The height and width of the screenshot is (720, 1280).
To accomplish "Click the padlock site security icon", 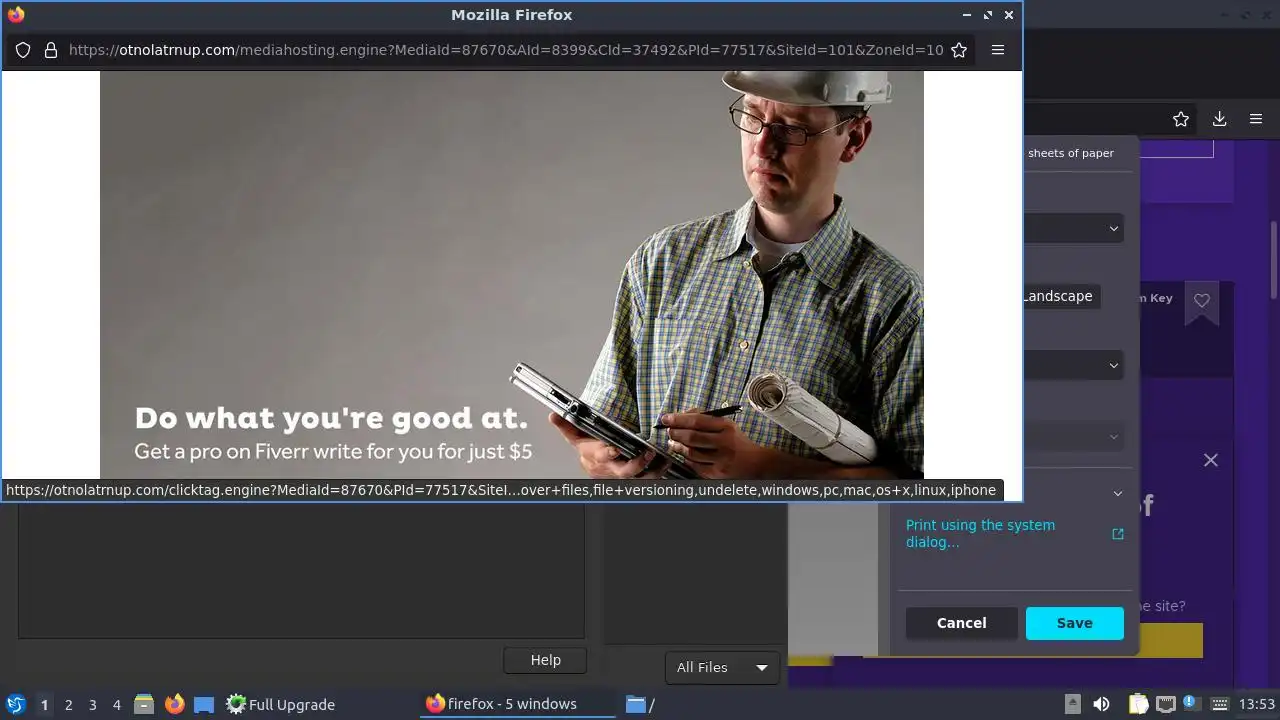I will pos(51,50).
